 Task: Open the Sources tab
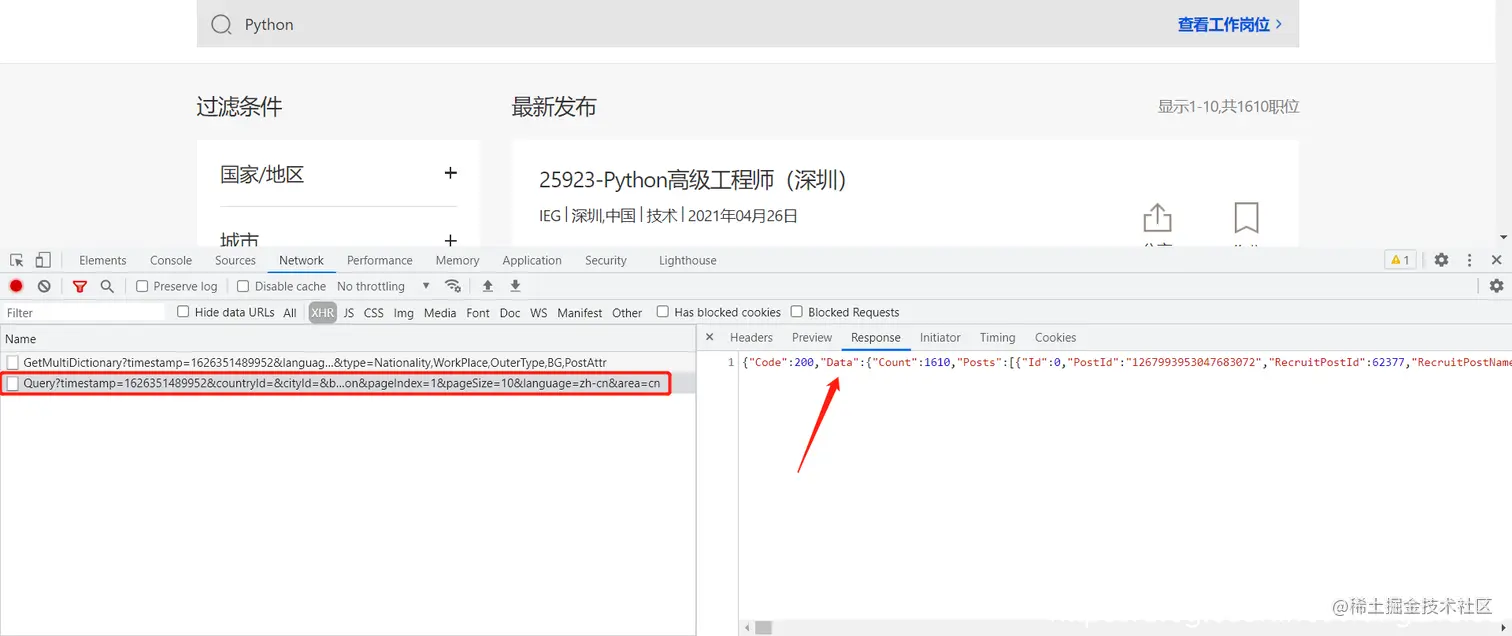tap(236, 260)
